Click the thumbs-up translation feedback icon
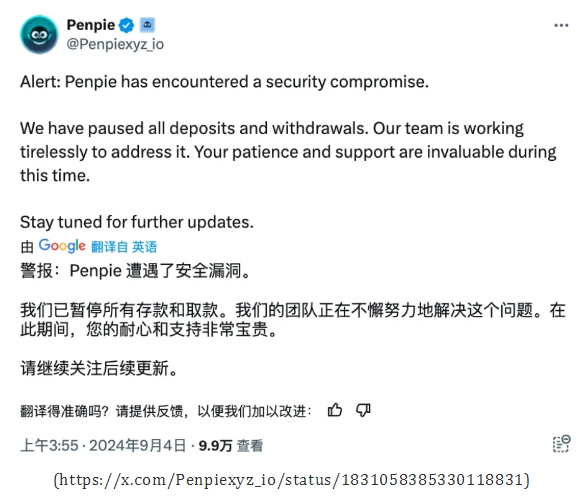This screenshot has height=499, width=580. pos(335,410)
